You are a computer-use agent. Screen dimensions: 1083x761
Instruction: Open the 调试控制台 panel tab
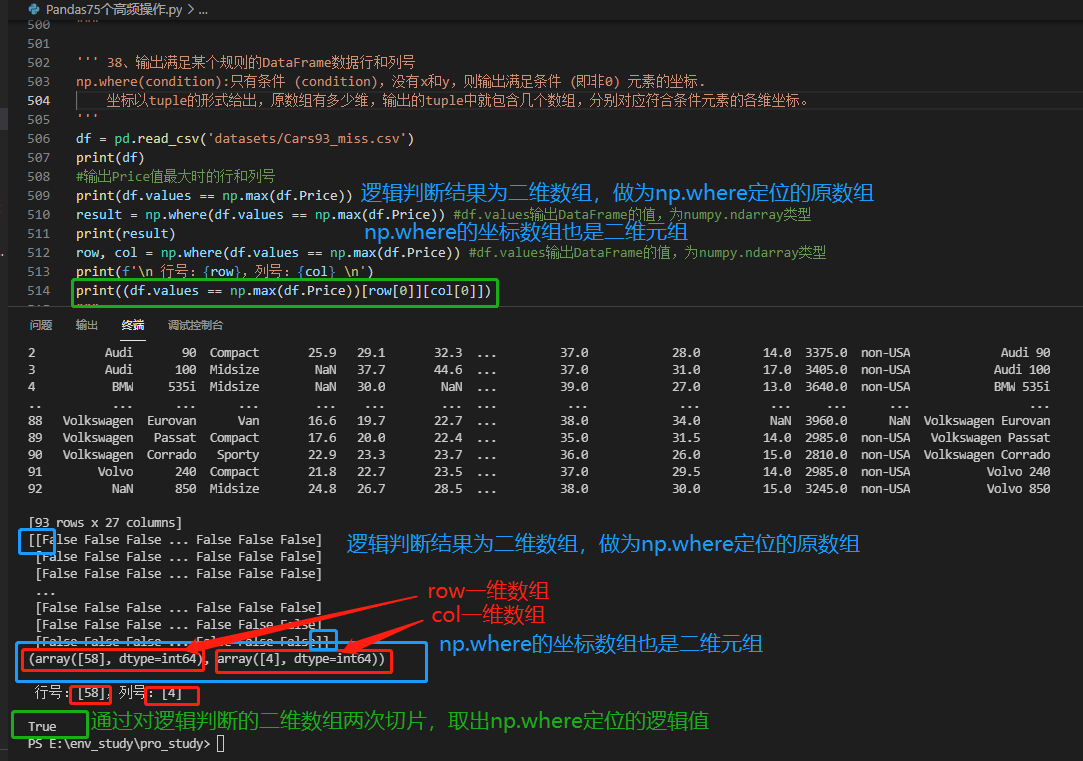(195, 325)
